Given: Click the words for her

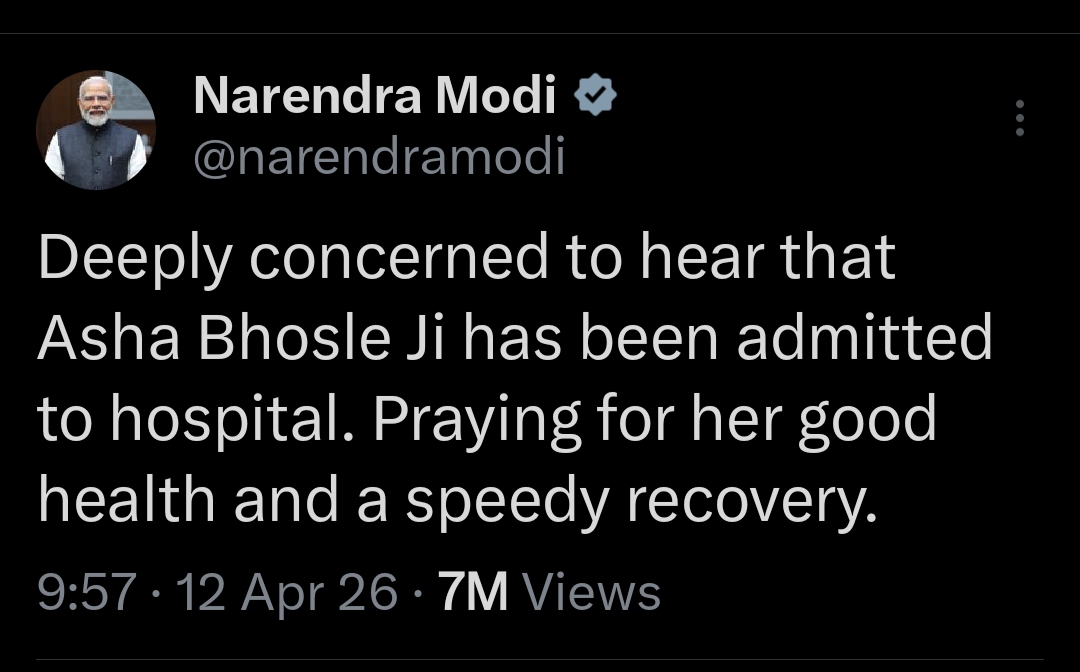Looking at the screenshot, I should click(690, 420).
